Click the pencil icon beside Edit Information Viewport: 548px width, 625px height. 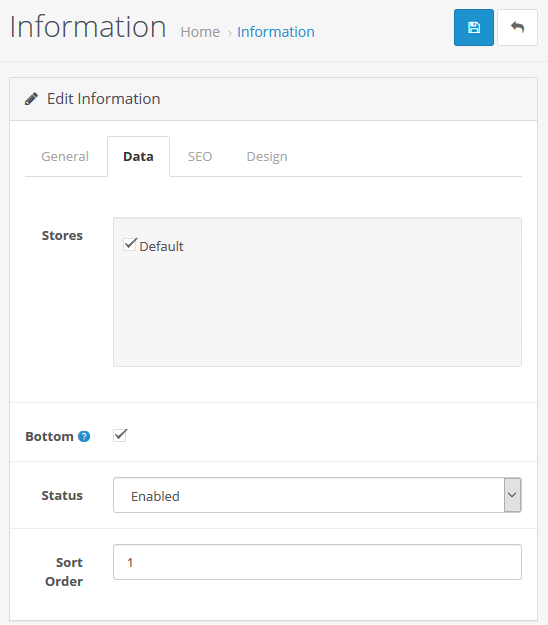tap(31, 99)
